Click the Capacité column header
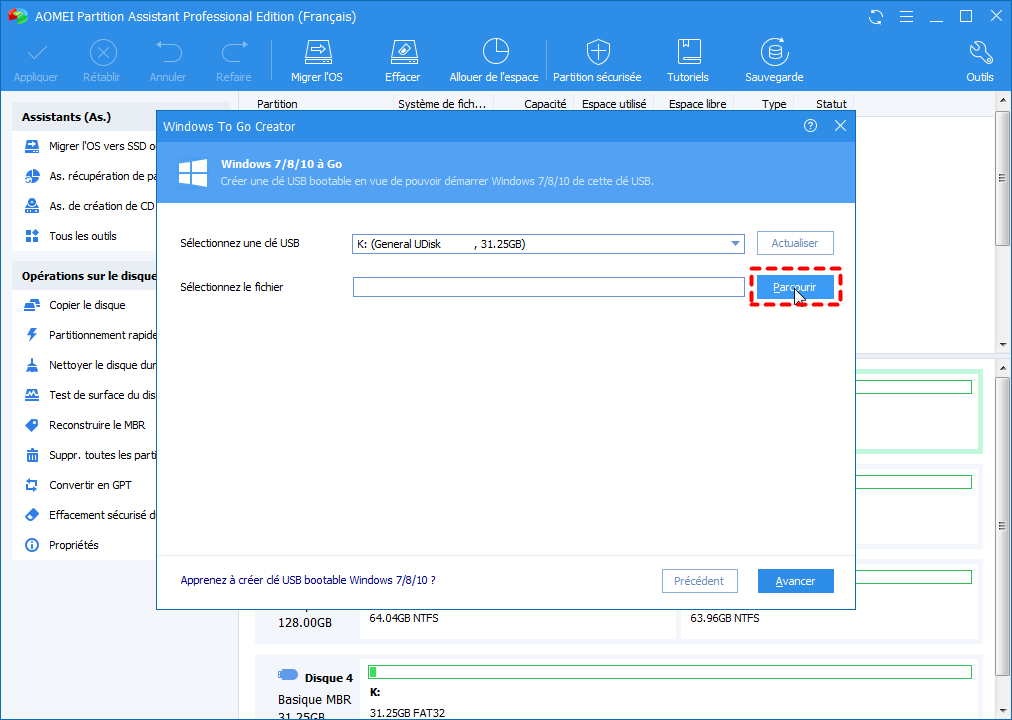1012x720 pixels. (x=545, y=104)
